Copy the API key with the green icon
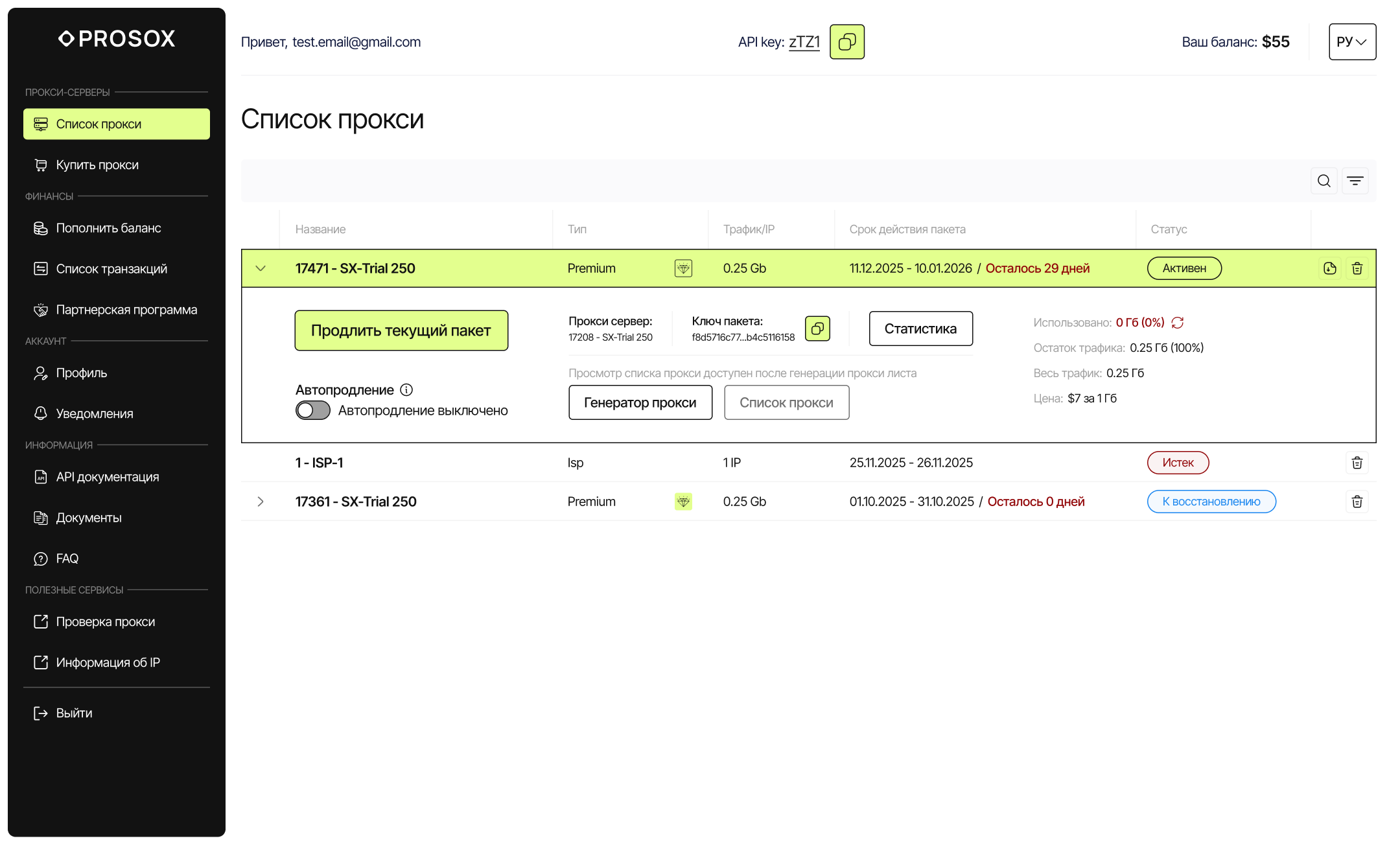Screen dimensions: 1400x845 847,42
